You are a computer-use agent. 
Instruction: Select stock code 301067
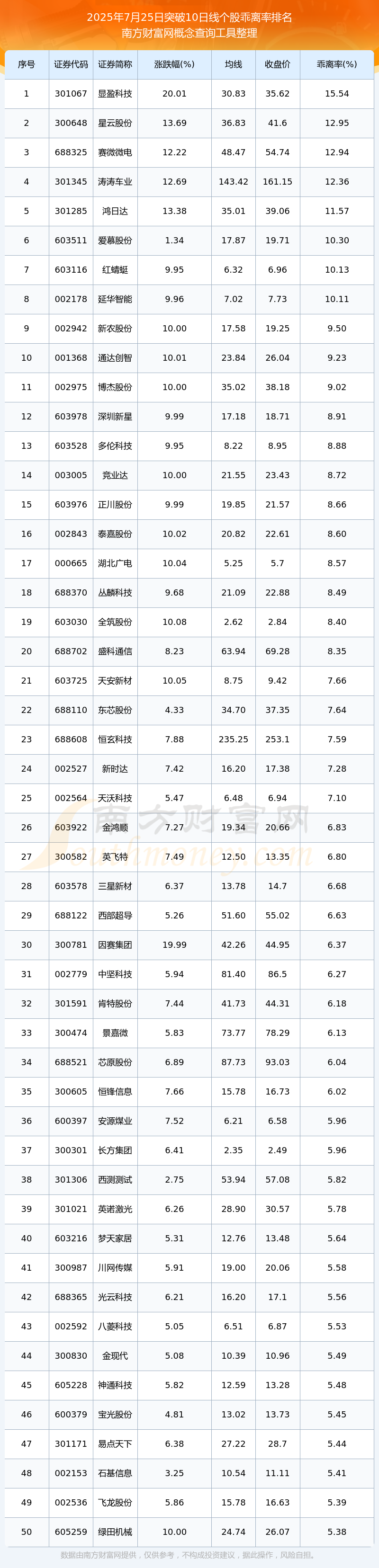coord(71,94)
